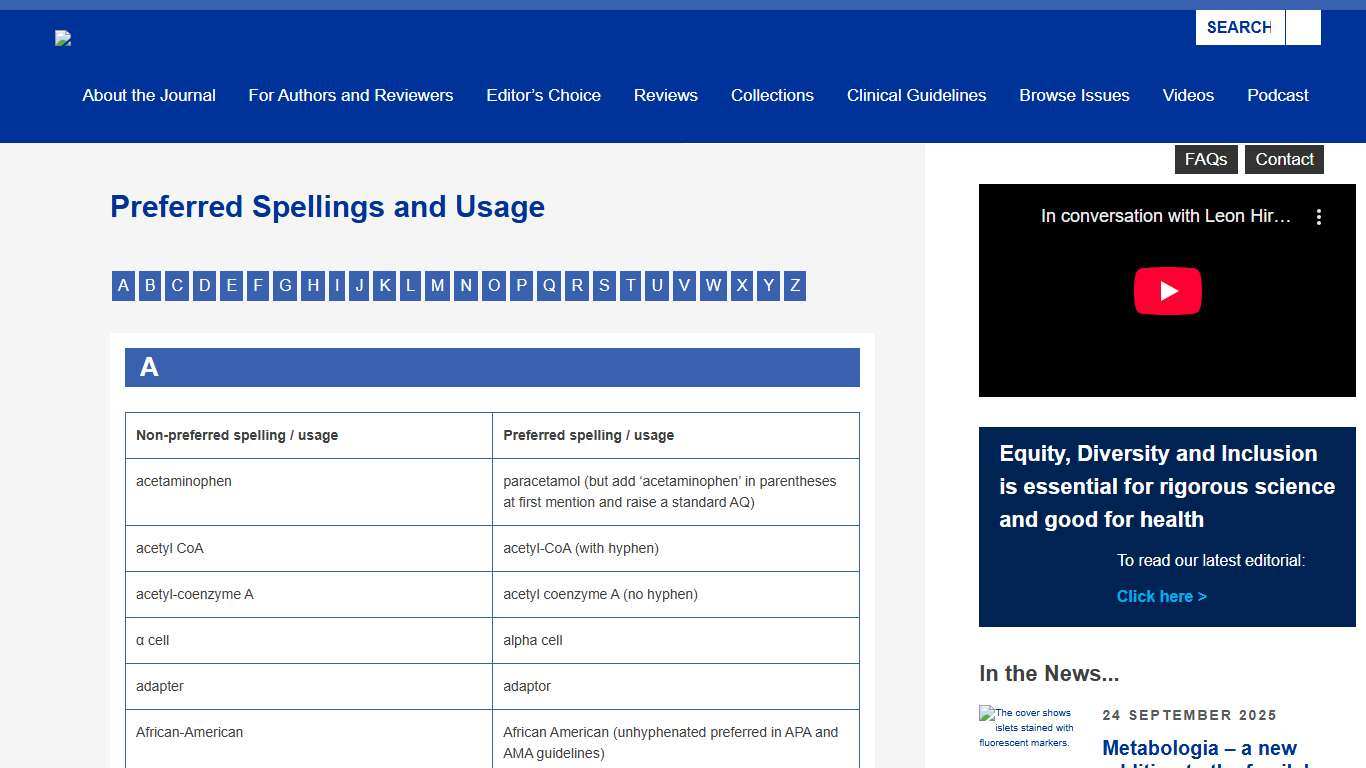The height and width of the screenshot is (768, 1366).
Task: Go to Editor's Choice section
Action: (543, 96)
